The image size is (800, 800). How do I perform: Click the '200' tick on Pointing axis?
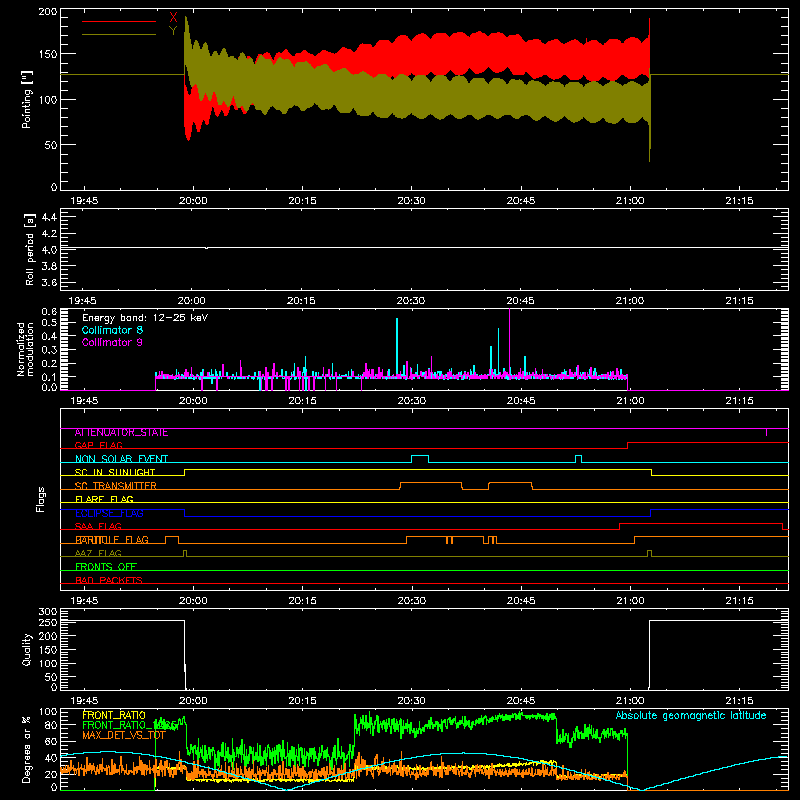point(47,11)
